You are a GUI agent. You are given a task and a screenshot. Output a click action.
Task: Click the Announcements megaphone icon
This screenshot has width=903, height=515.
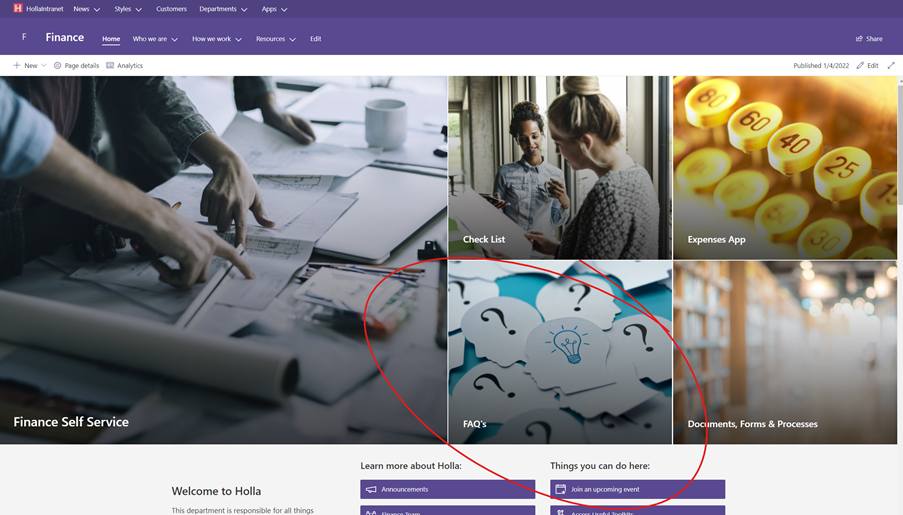point(371,489)
